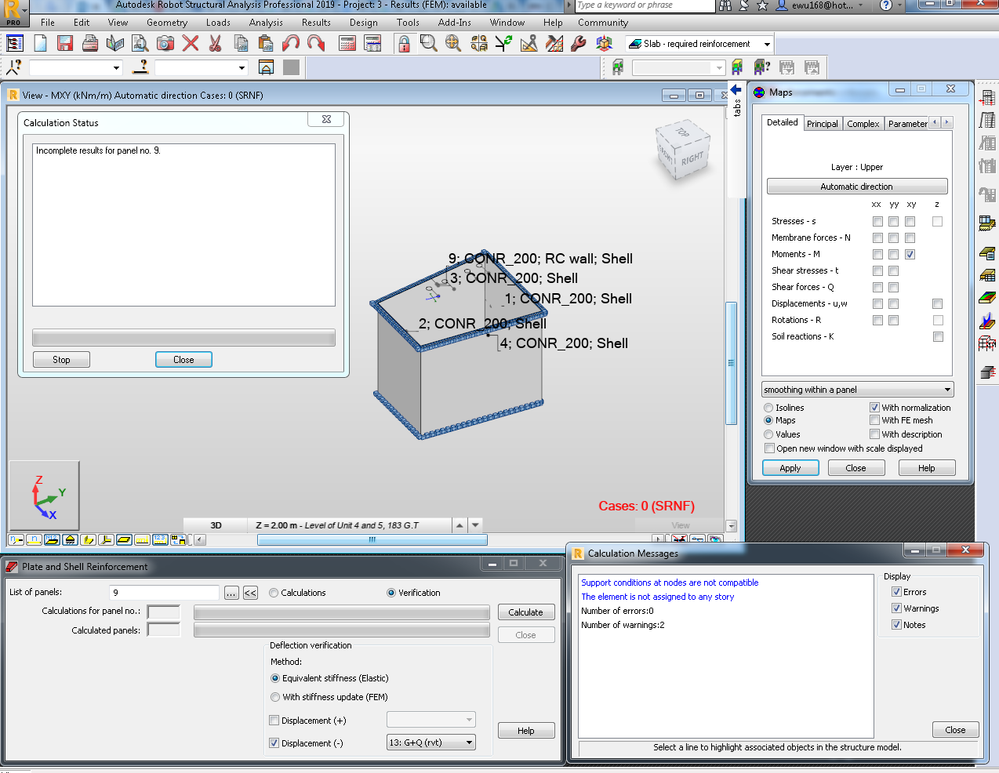Check the Moments - M xy checkbox
Viewport: 999px width, 773px height.
pyautogui.click(x=910, y=254)
